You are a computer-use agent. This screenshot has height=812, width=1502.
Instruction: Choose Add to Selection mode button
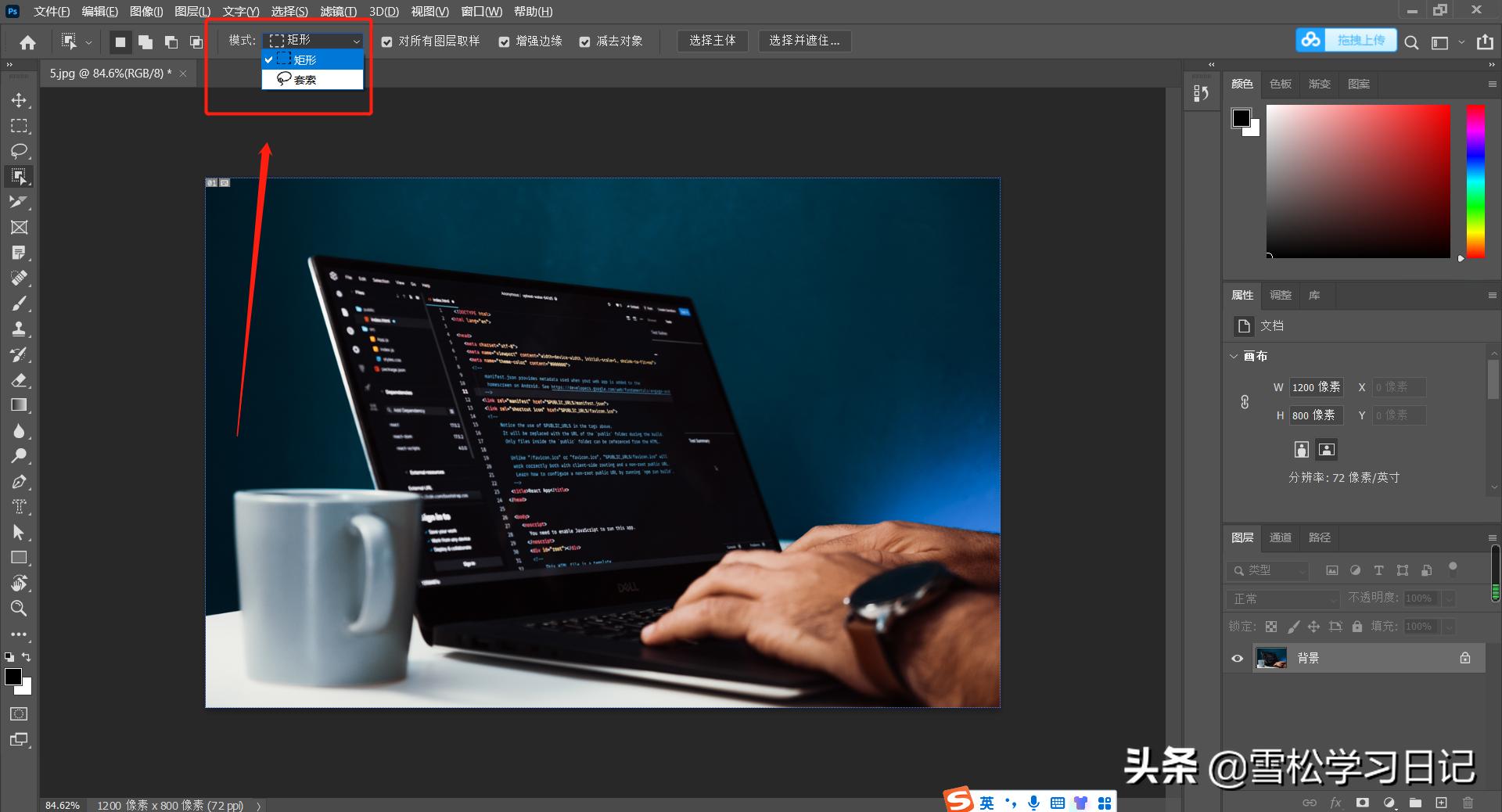pyautogui.click(x=146, y=42)
